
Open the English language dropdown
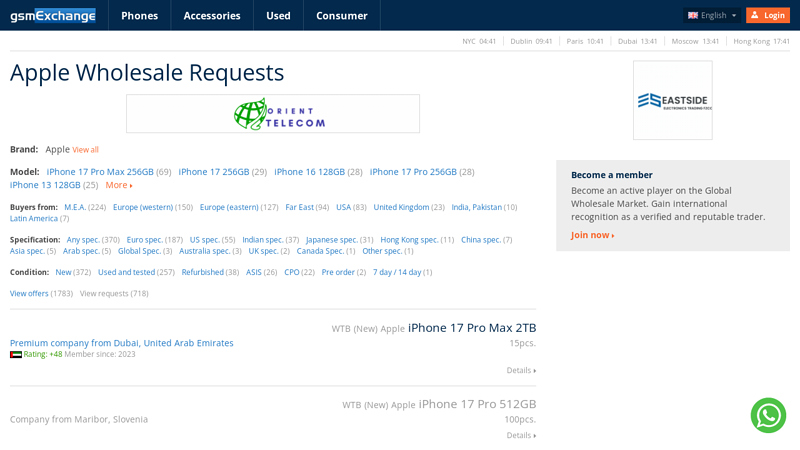[x=712, y=15]
